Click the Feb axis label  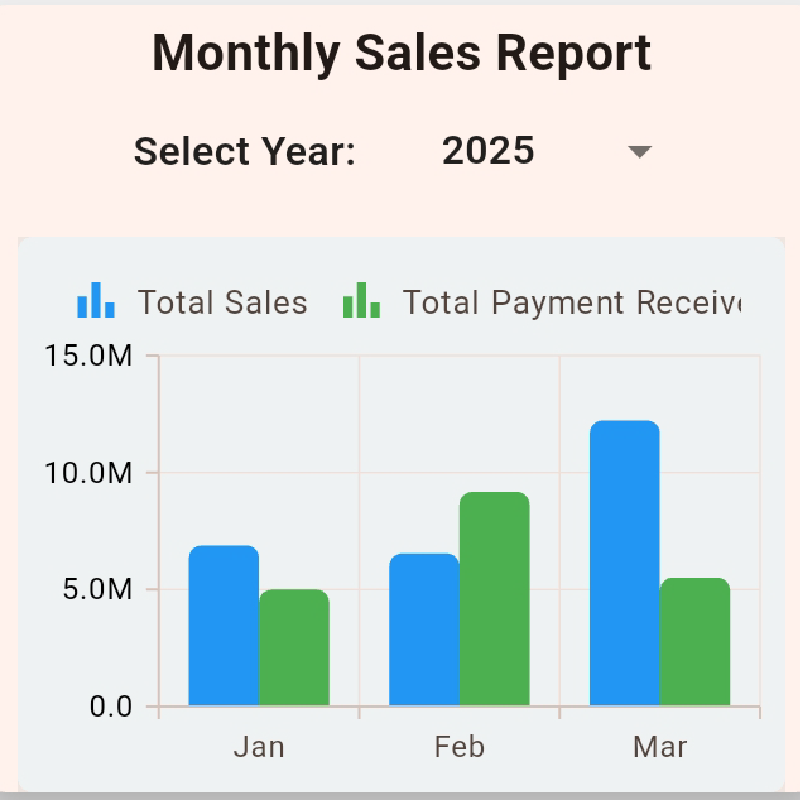pyautogui.click(x=460, y=747)
